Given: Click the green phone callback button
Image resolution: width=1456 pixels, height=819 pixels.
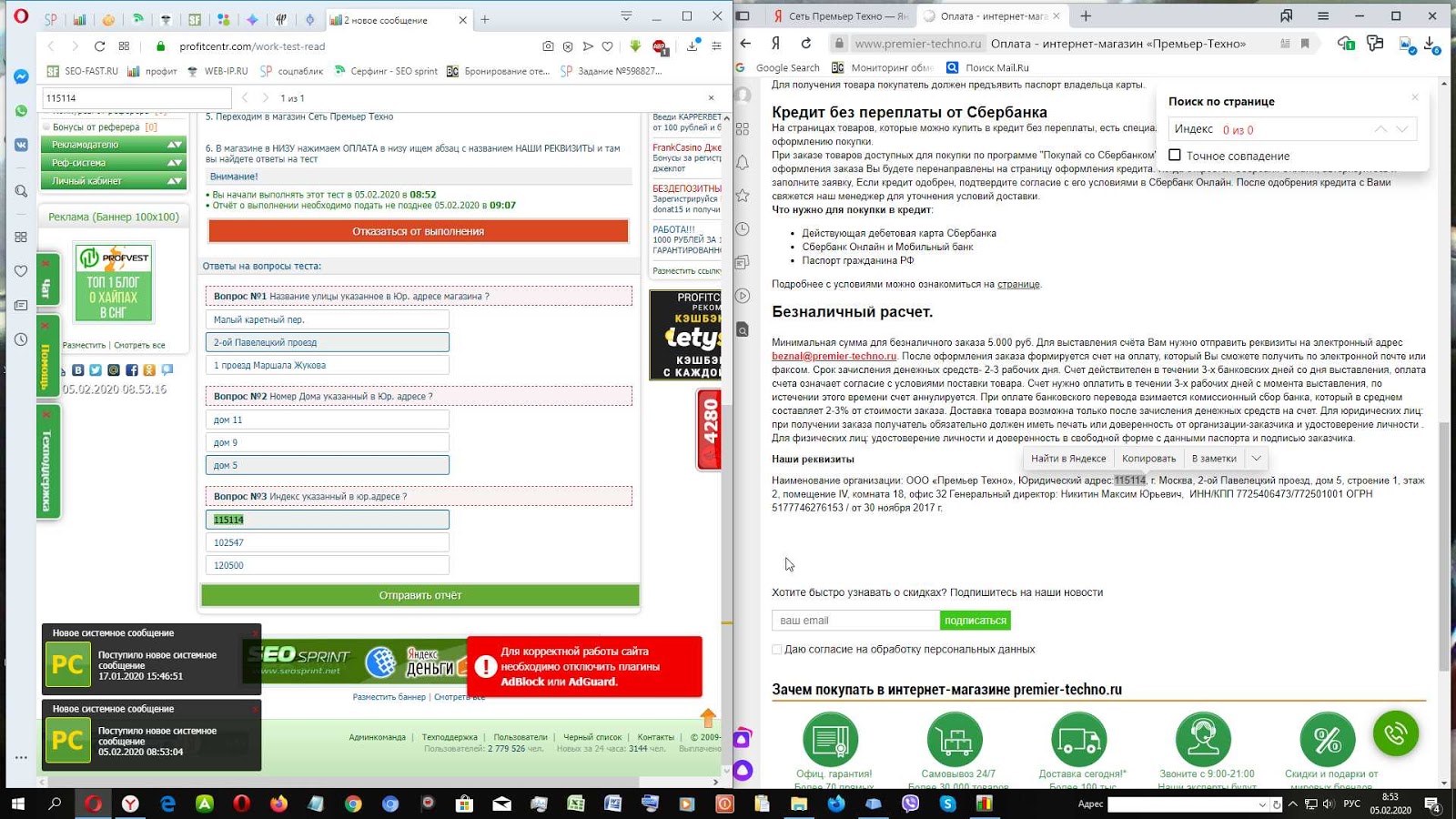Looking at the screenshot, I should point(1396,733).
